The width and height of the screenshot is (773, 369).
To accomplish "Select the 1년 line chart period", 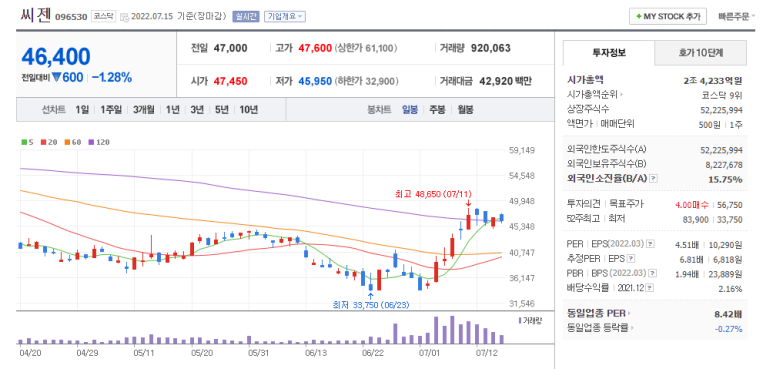I will tap(173, 109).
